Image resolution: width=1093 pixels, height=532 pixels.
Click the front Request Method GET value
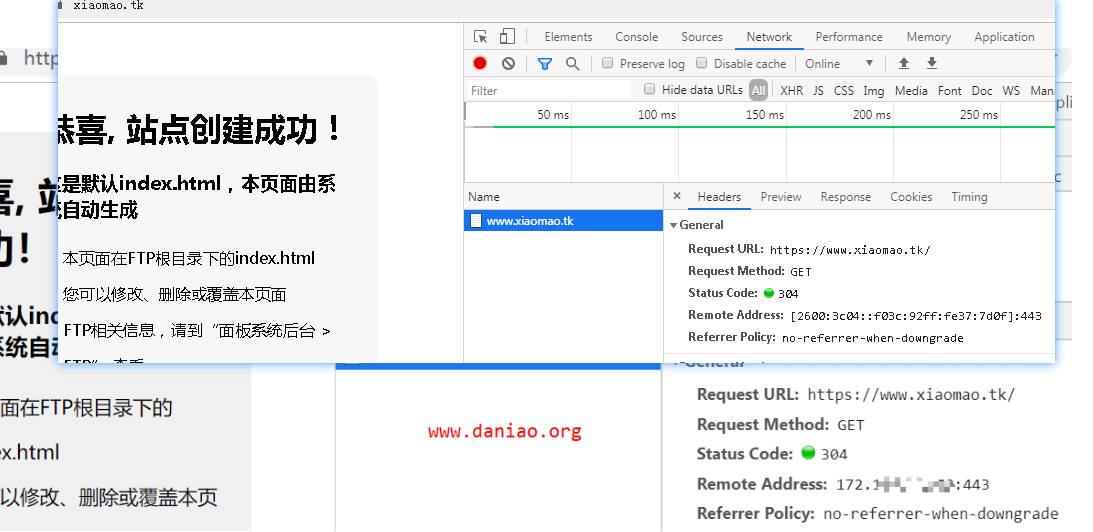point(801,271)
